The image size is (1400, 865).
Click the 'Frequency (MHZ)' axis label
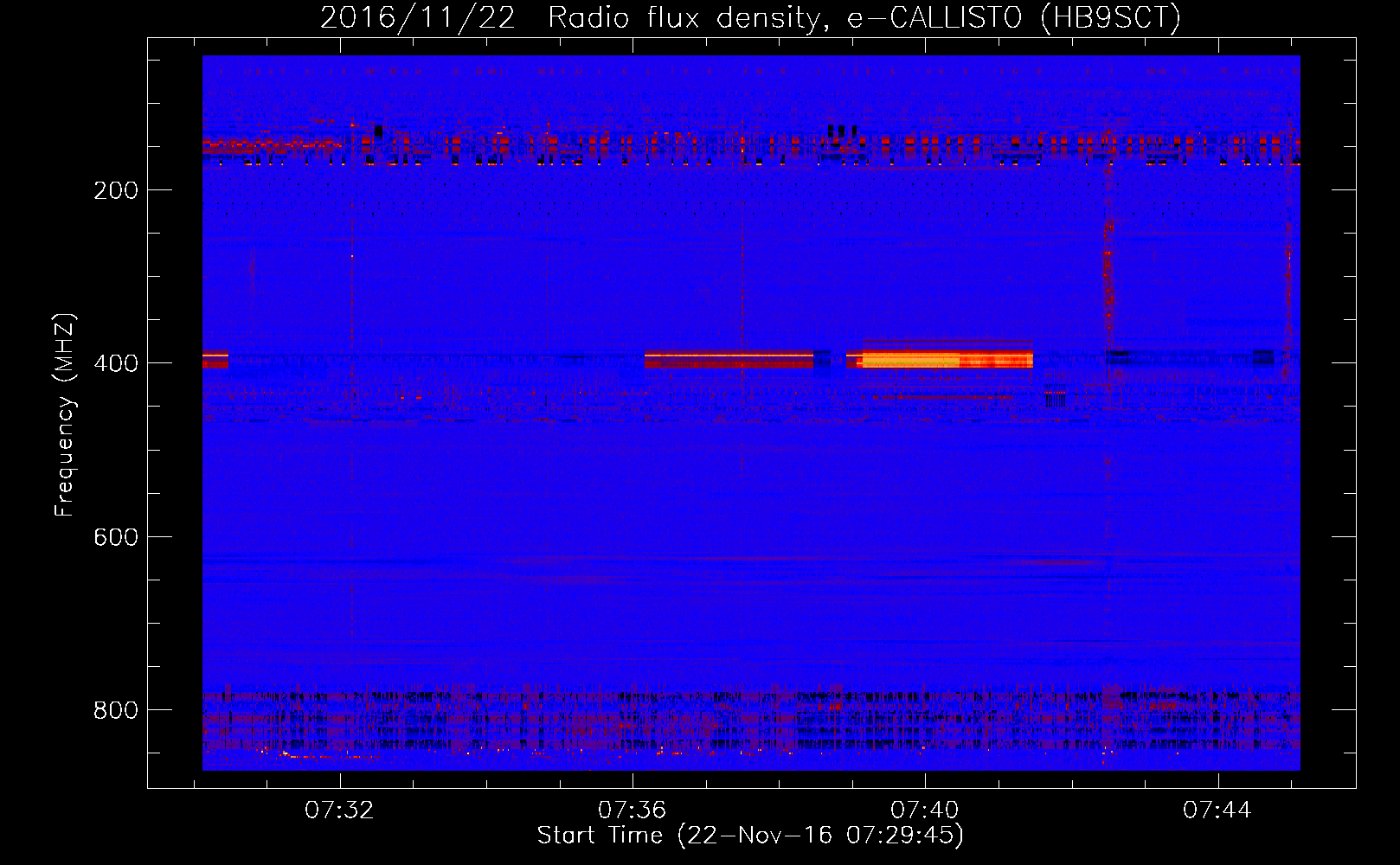[64, 415]
